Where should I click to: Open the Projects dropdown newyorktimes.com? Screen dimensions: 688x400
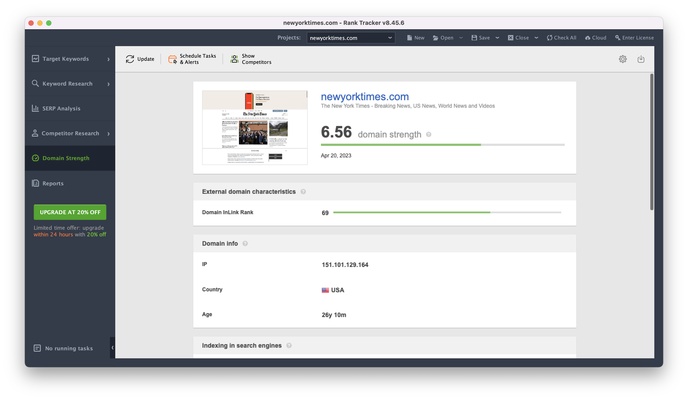pyautogui.click(x=351, y=38)
